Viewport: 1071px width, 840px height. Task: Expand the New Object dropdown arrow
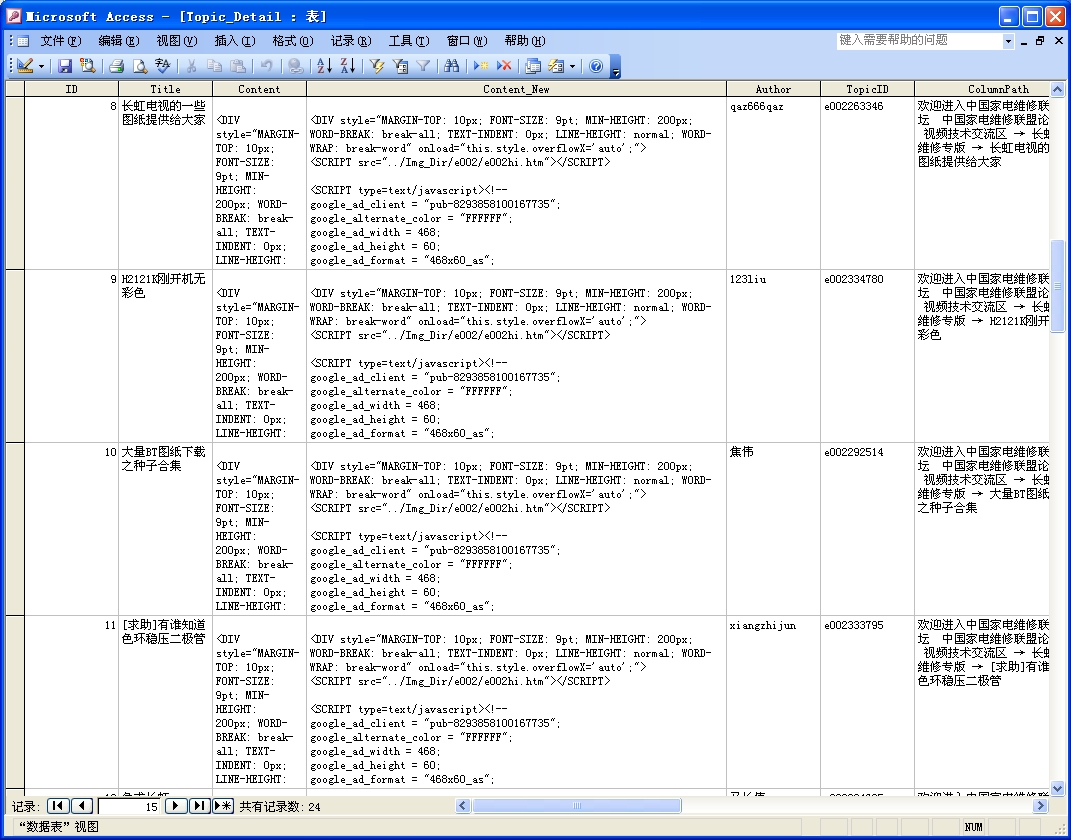tap(572, 66)
